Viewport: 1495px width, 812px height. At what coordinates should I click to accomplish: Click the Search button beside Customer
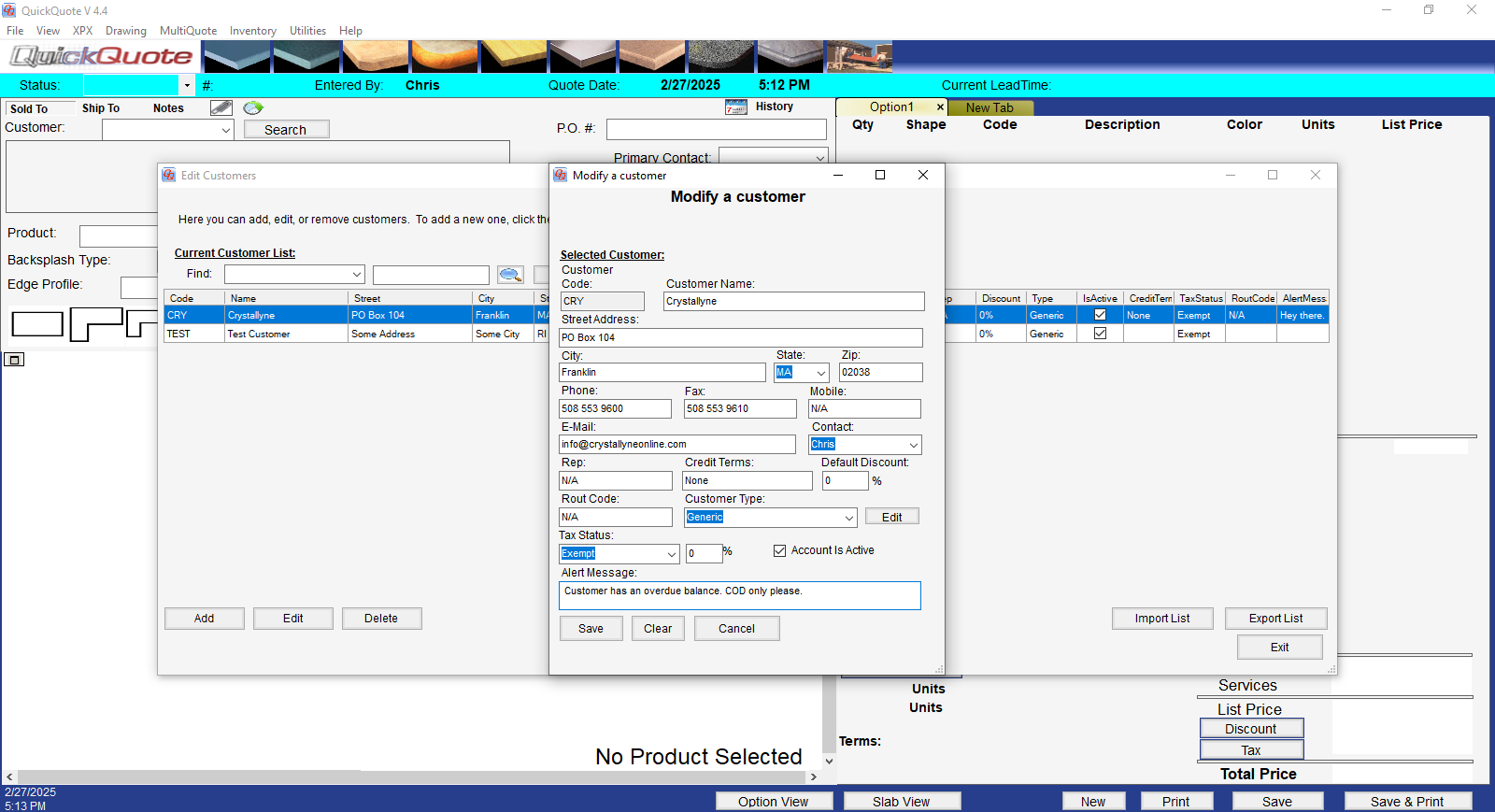[286, 130]
